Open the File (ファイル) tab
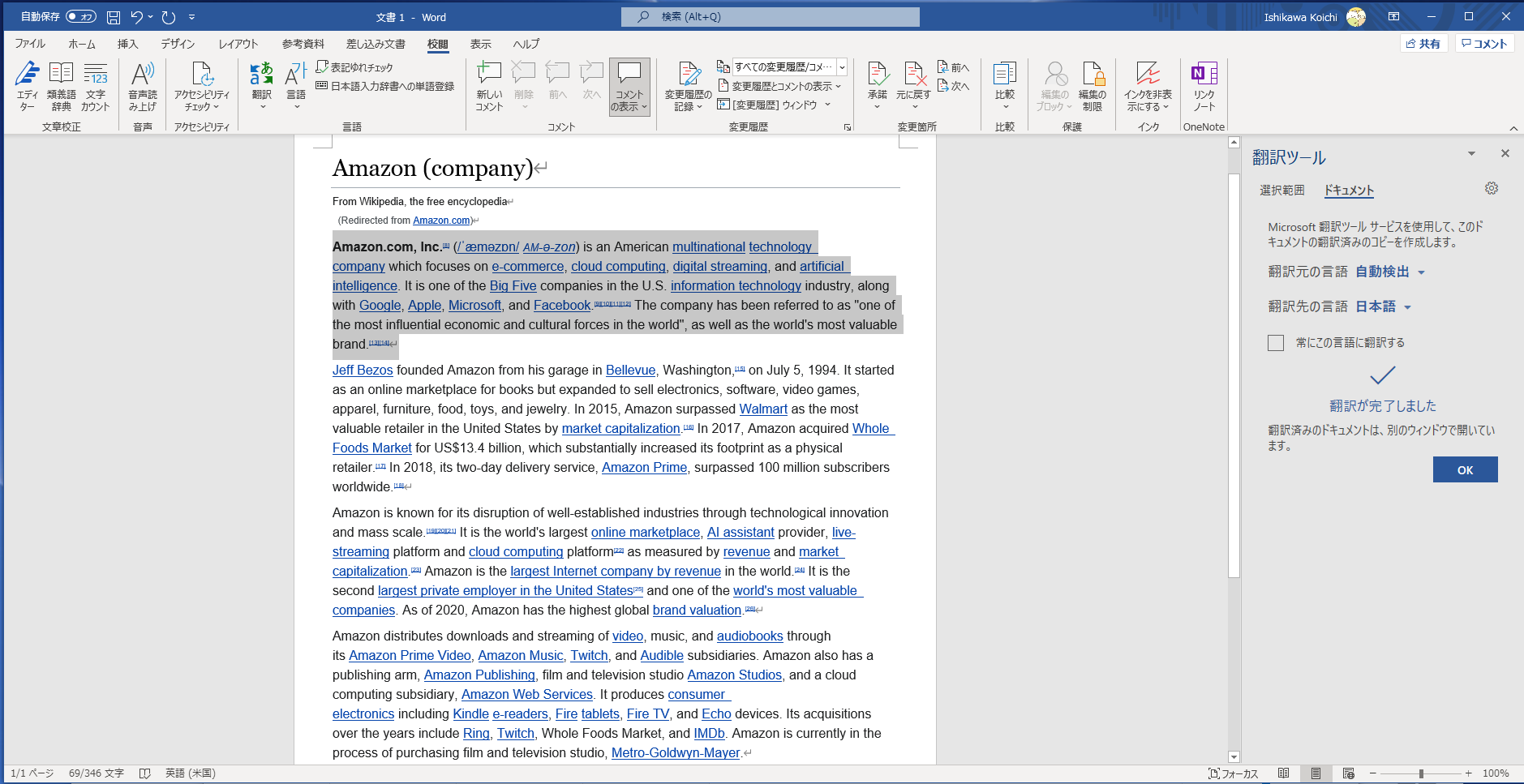Screen dimensions: 1524x784 pos(30,44)
